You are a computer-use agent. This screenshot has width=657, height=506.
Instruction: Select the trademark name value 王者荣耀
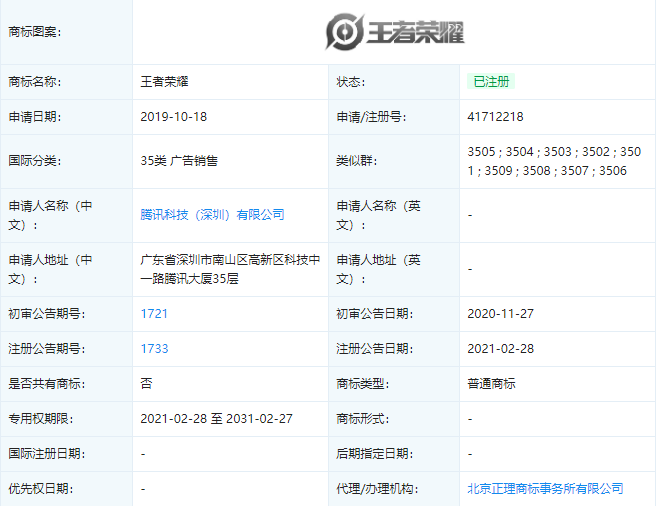[164, 82]
